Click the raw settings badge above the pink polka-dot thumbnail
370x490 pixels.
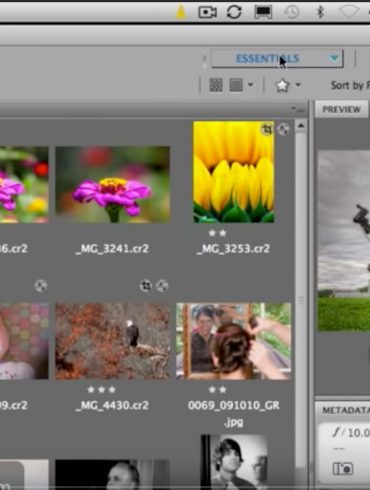pos(41,286)
